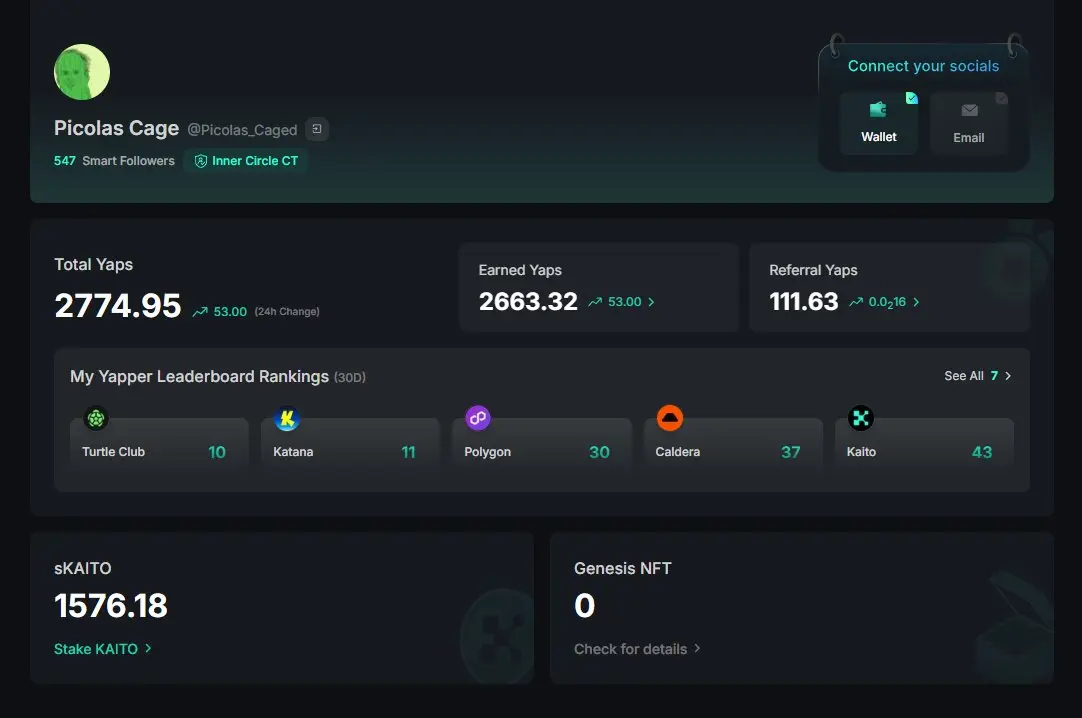Screen dimensions: 1082x718
Task: Open the Inner Circle CT badge
Action: tap(246, 161)
